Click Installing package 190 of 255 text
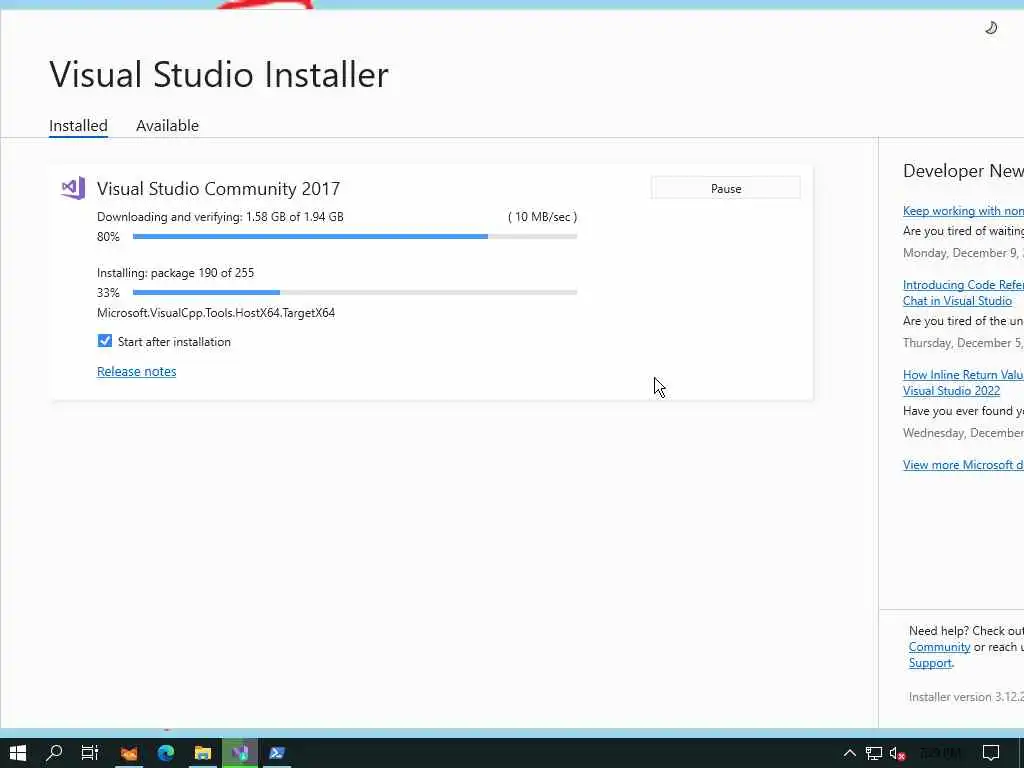 coord(176,273)
